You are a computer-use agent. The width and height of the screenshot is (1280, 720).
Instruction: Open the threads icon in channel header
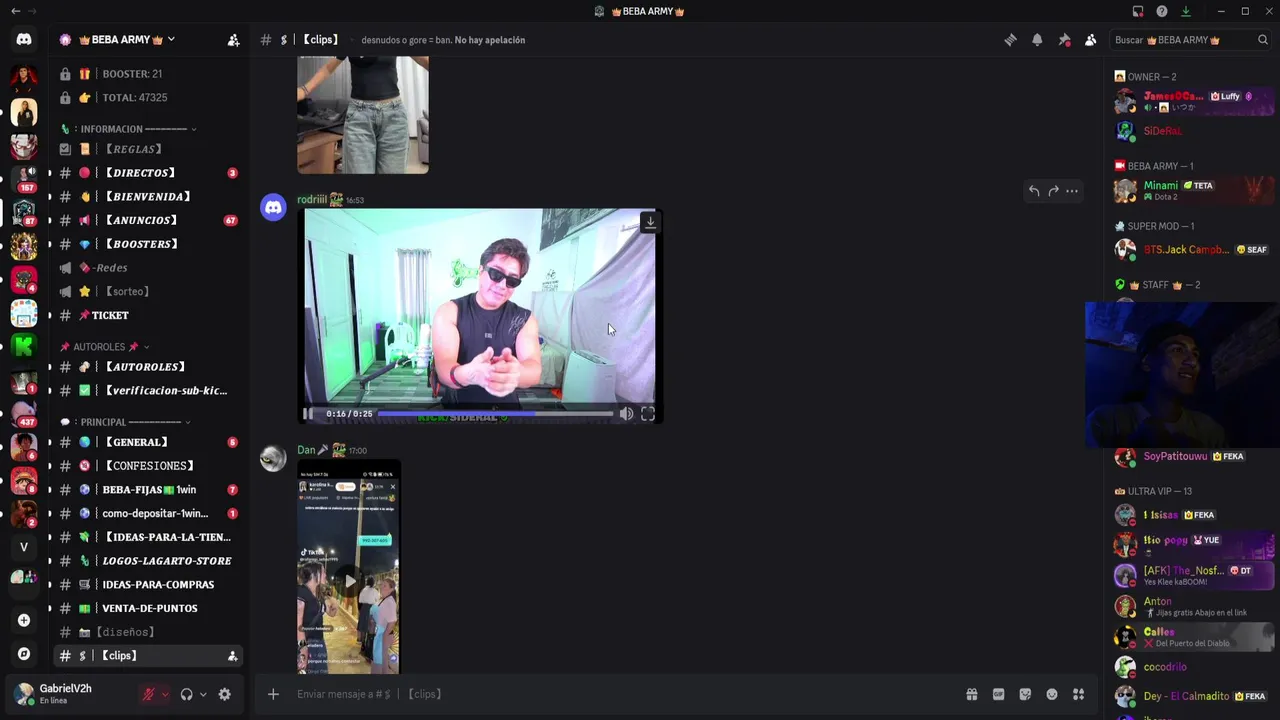coord(1010,40)
